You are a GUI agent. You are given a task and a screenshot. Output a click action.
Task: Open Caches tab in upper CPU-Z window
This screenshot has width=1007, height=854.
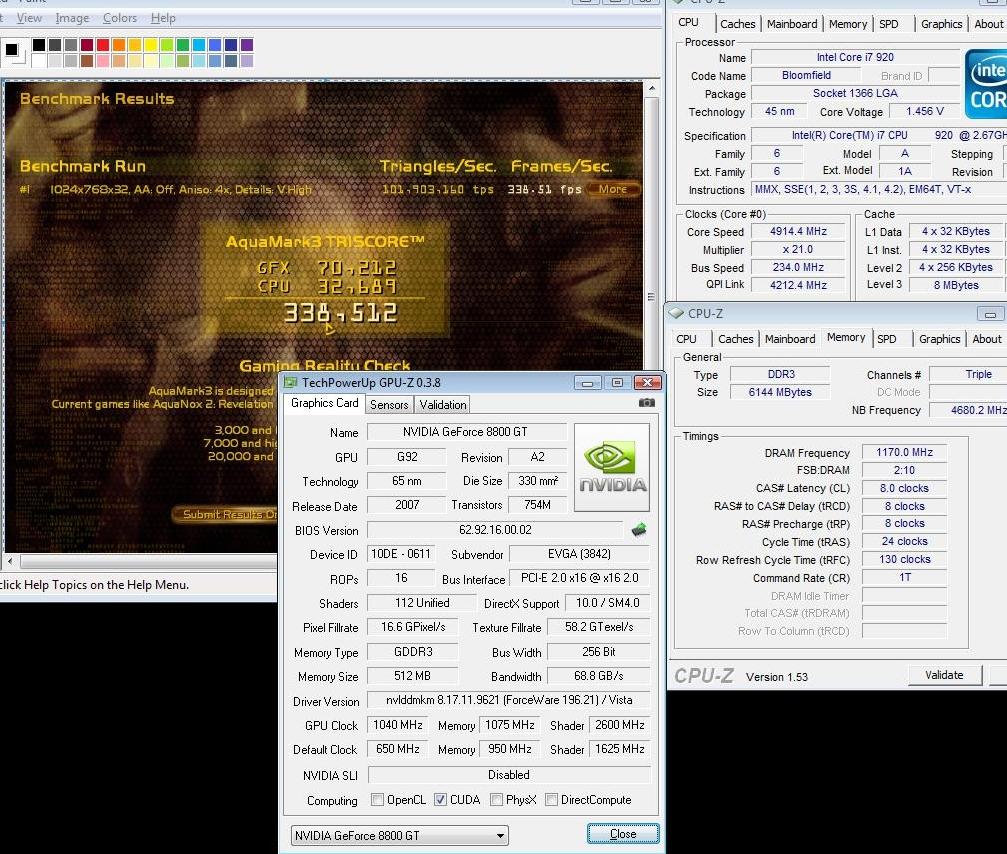click(738, 24)
